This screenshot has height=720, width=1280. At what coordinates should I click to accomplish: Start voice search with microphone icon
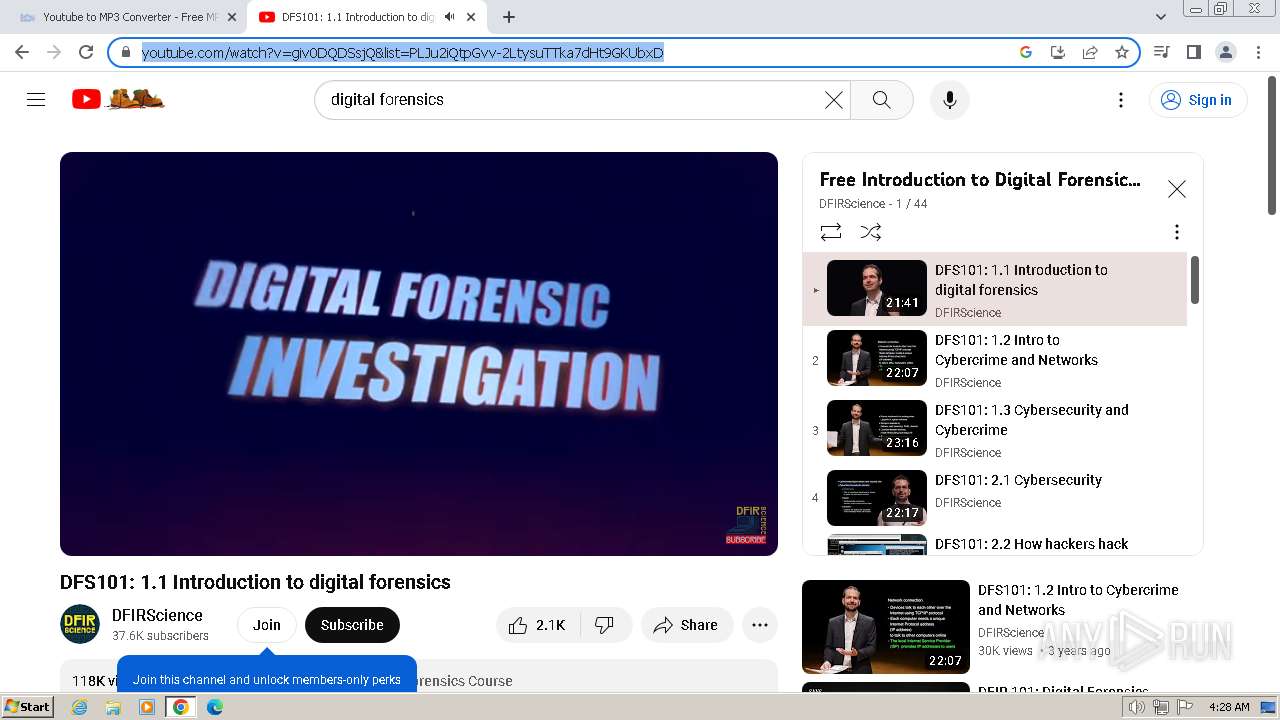tap(949, 100)
